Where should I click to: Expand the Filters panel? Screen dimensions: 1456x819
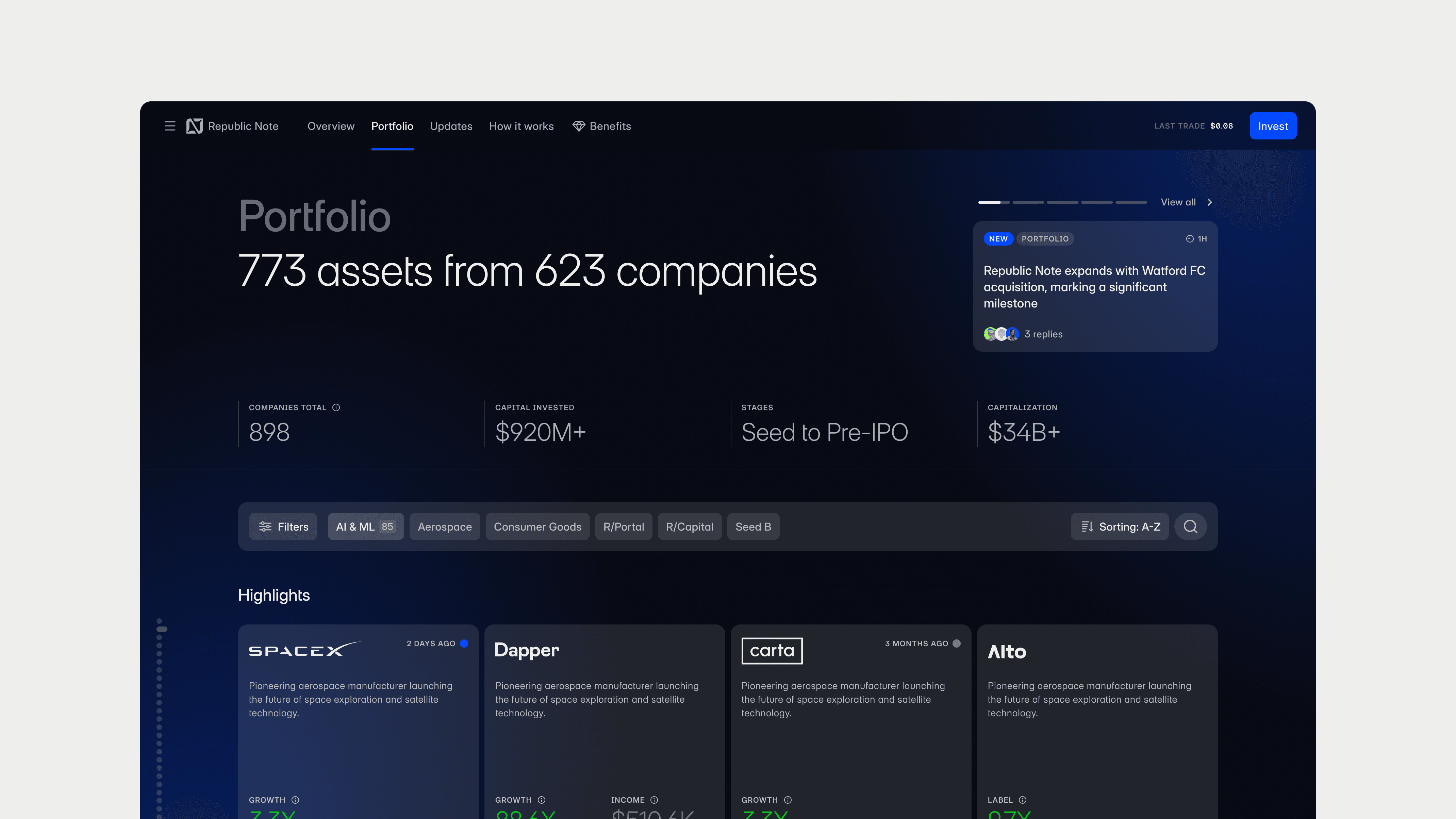coord(283,527)
